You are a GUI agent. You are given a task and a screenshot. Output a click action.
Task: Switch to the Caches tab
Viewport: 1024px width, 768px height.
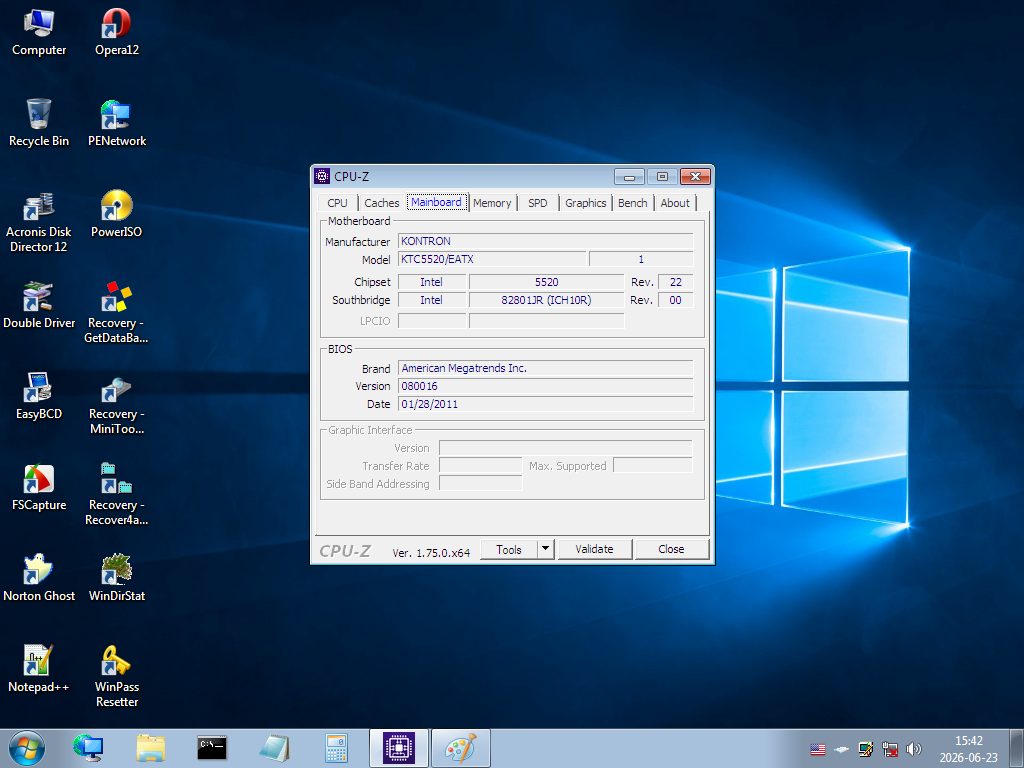coord(381,203)
